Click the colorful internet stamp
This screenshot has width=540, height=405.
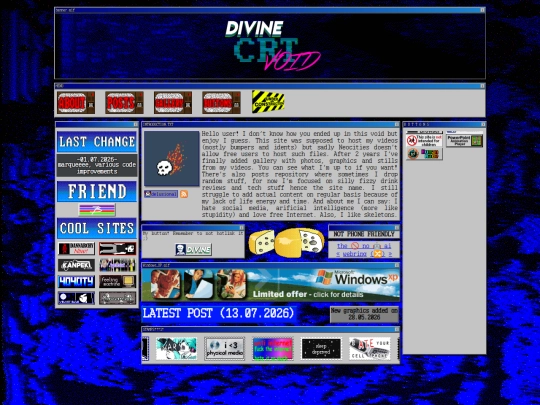click(x=273, y=349)
